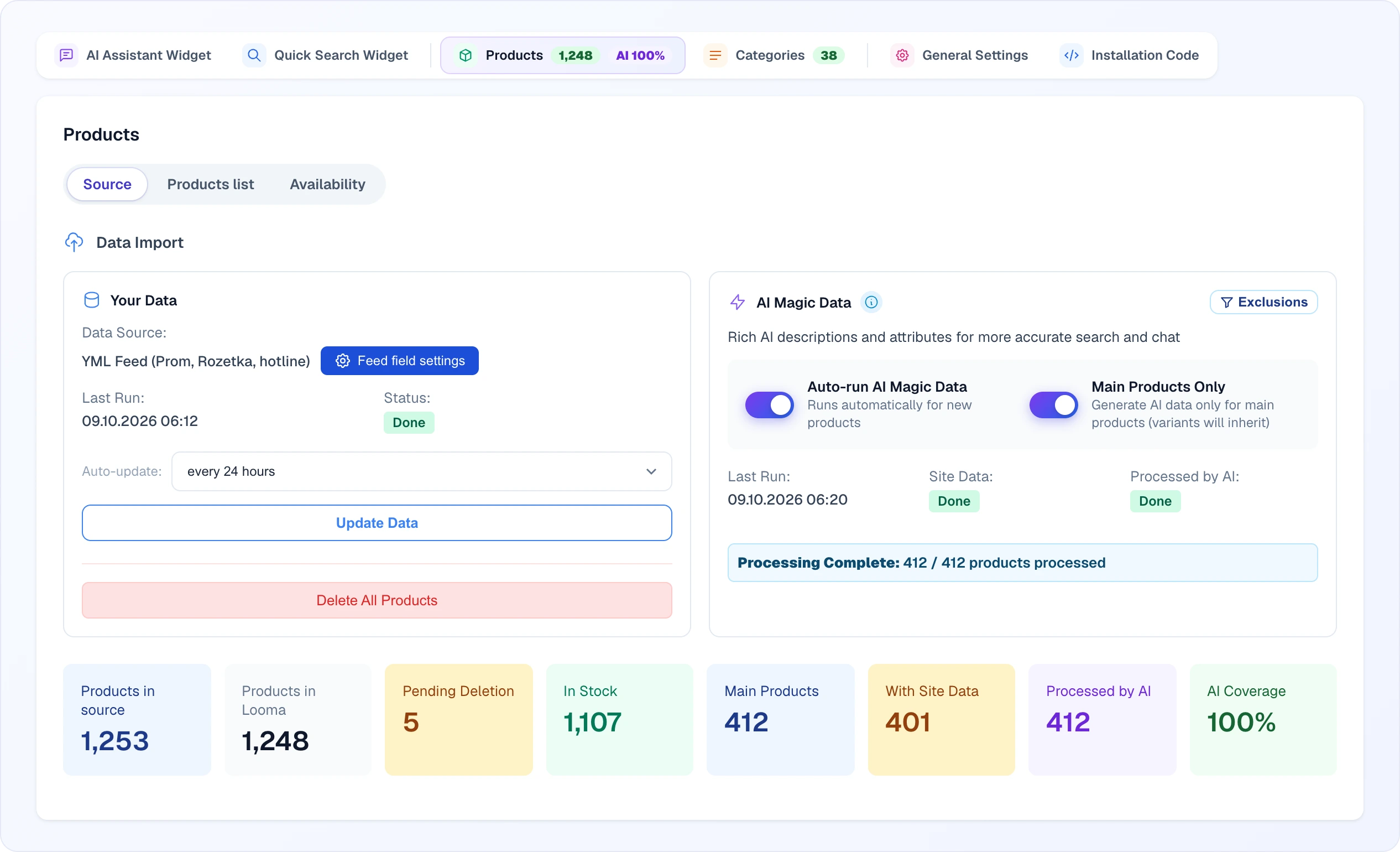Click the Update Data button
Screen dimensions: 1400x852
377,523
